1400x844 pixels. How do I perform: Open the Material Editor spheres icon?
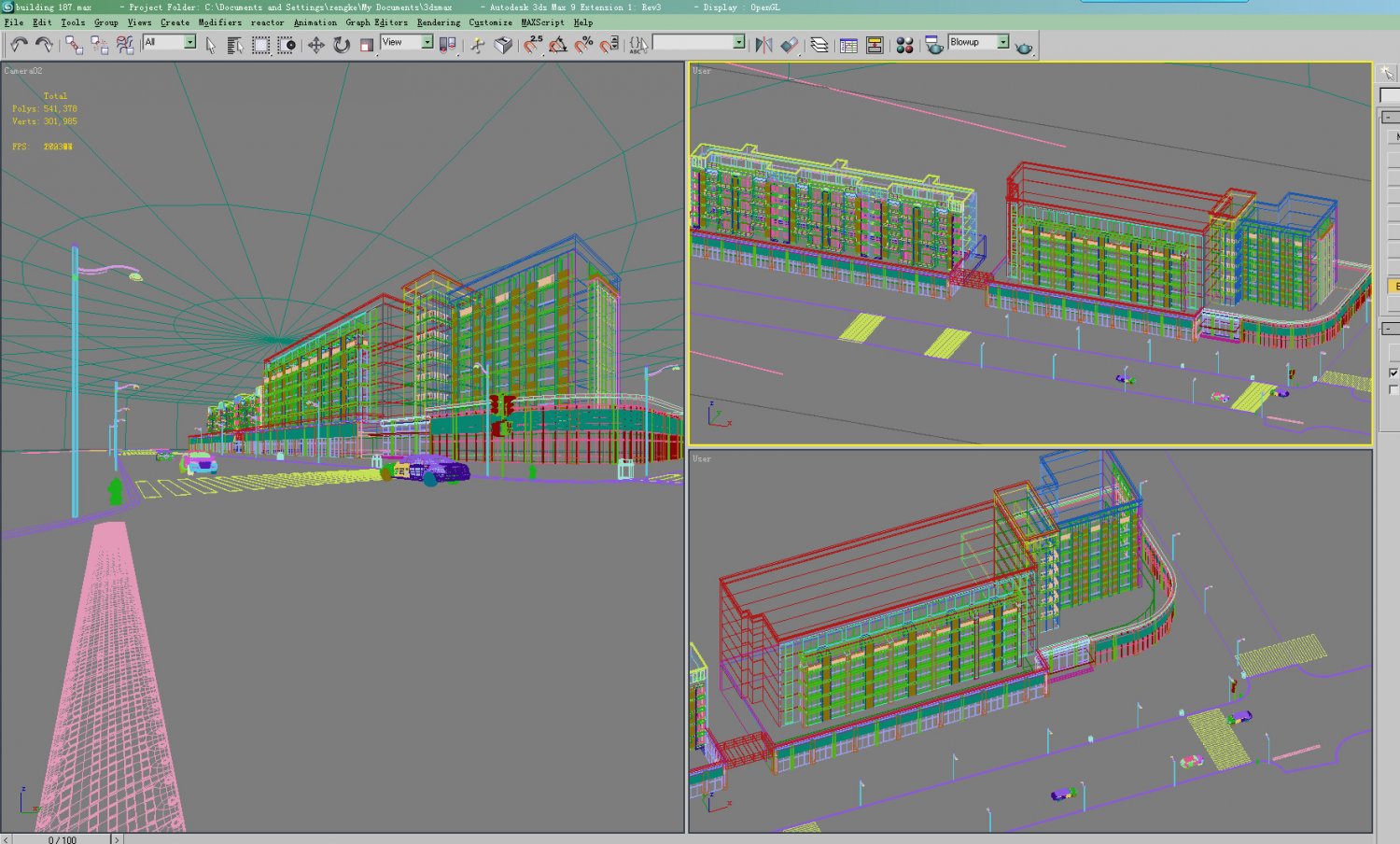click(904, 45)
